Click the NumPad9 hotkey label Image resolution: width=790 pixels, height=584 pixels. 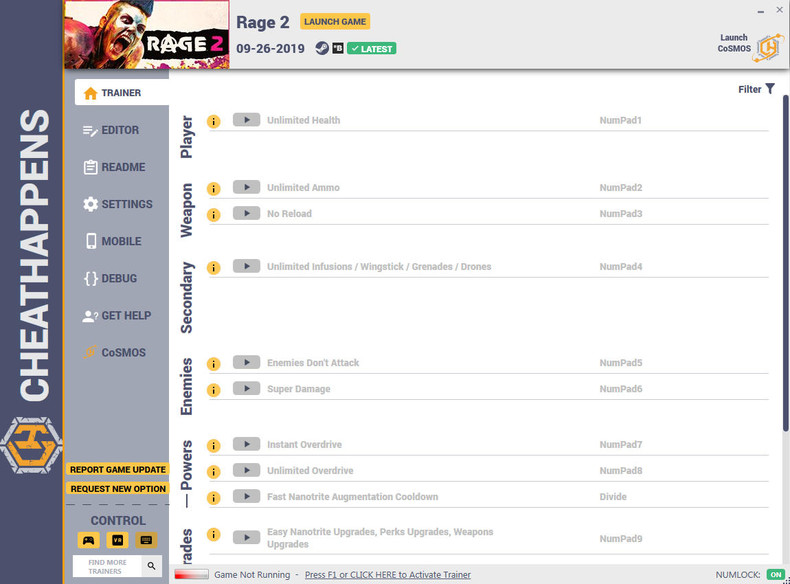click(x=621, y=539)
